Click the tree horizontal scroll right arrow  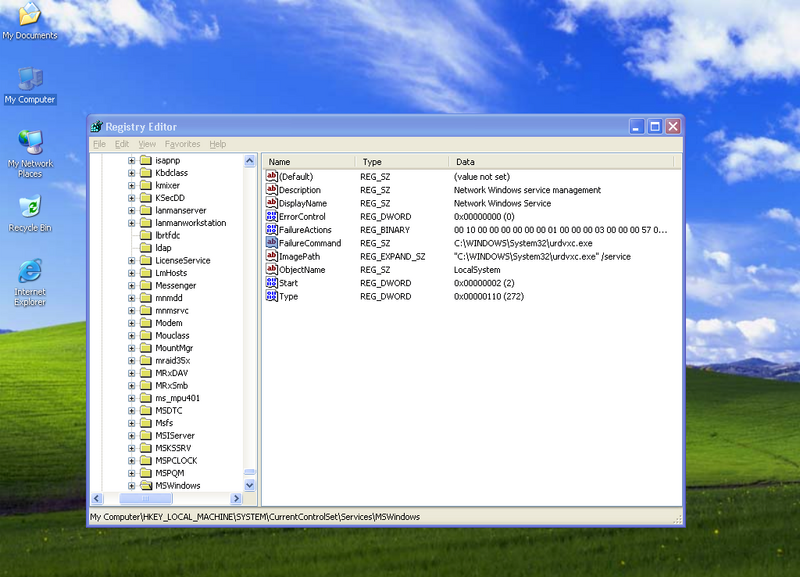(236, 498)
